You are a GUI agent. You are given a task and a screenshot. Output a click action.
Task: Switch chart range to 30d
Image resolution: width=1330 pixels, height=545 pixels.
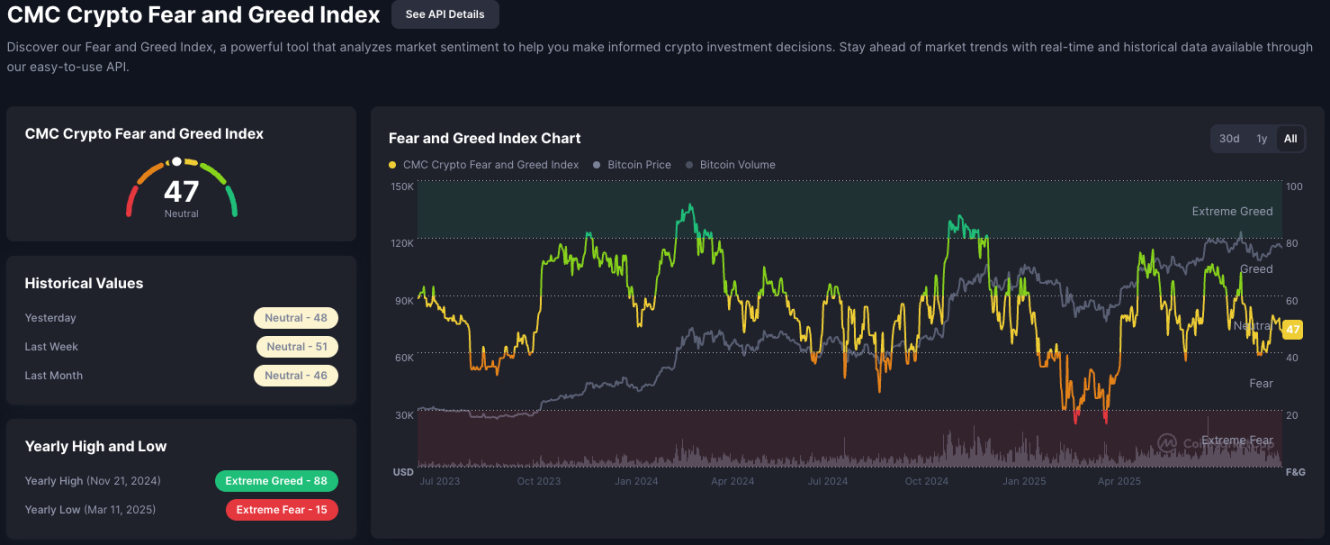pyautogui.click(x=1229, y=139)
